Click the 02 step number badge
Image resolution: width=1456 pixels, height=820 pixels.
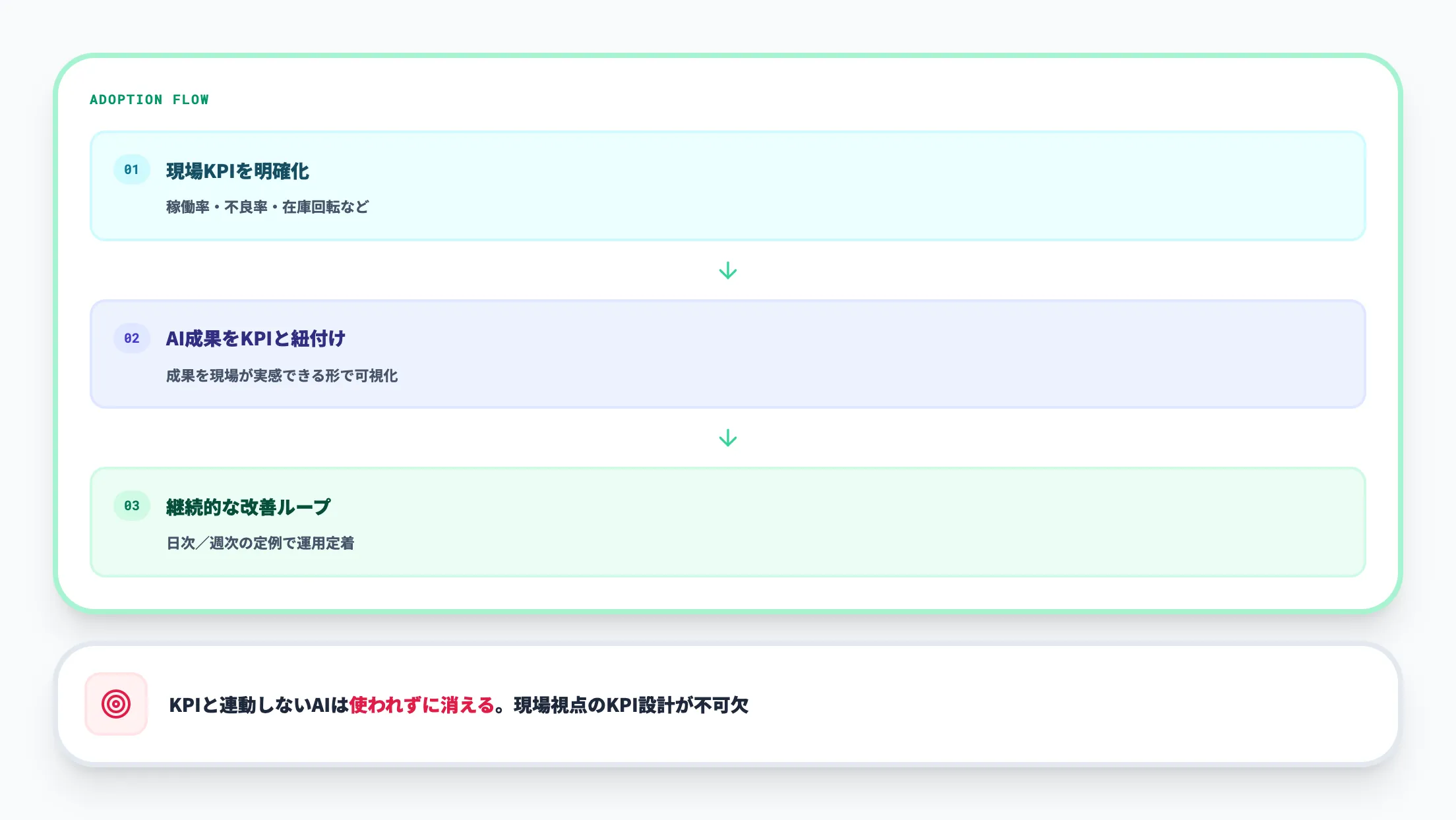click(132, 338)
